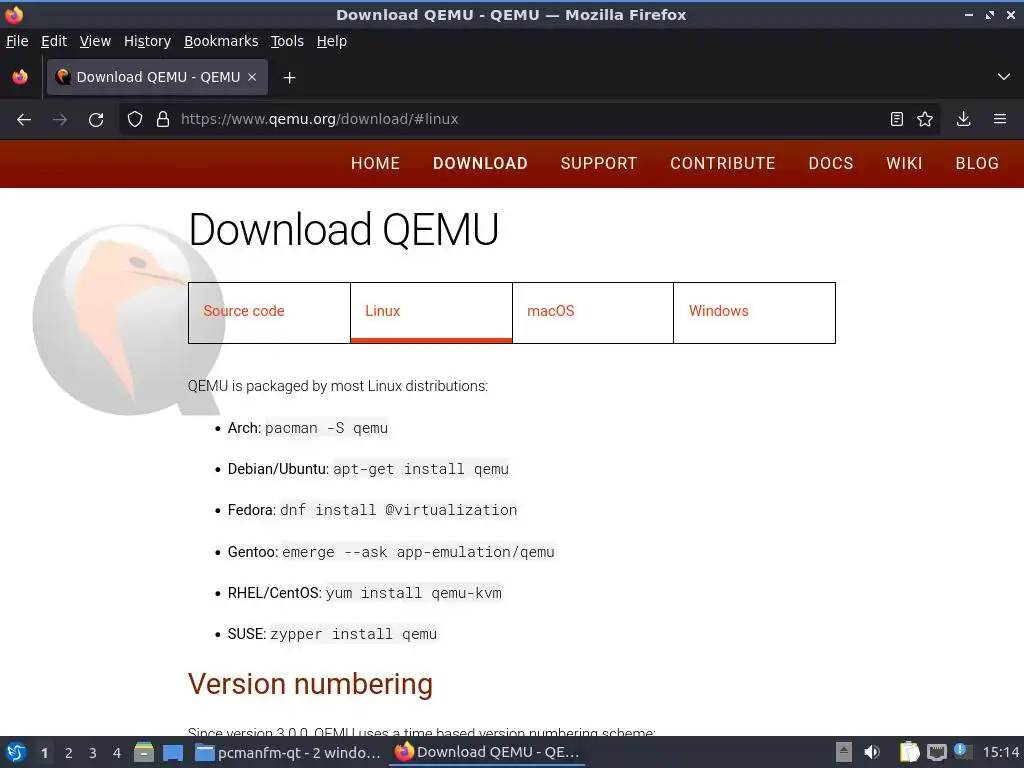Image resolution: width=1024 pixels, height=768 pixels.
Task: Open the Firefox View pinned icon
Action: [20, 77]
